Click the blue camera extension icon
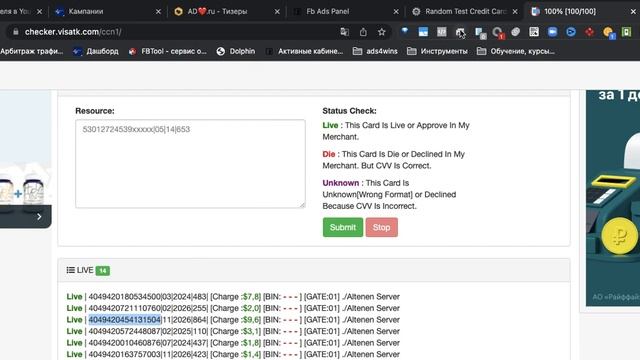The width and height of the screenshot is (640, 360). [x=552, y=31]
